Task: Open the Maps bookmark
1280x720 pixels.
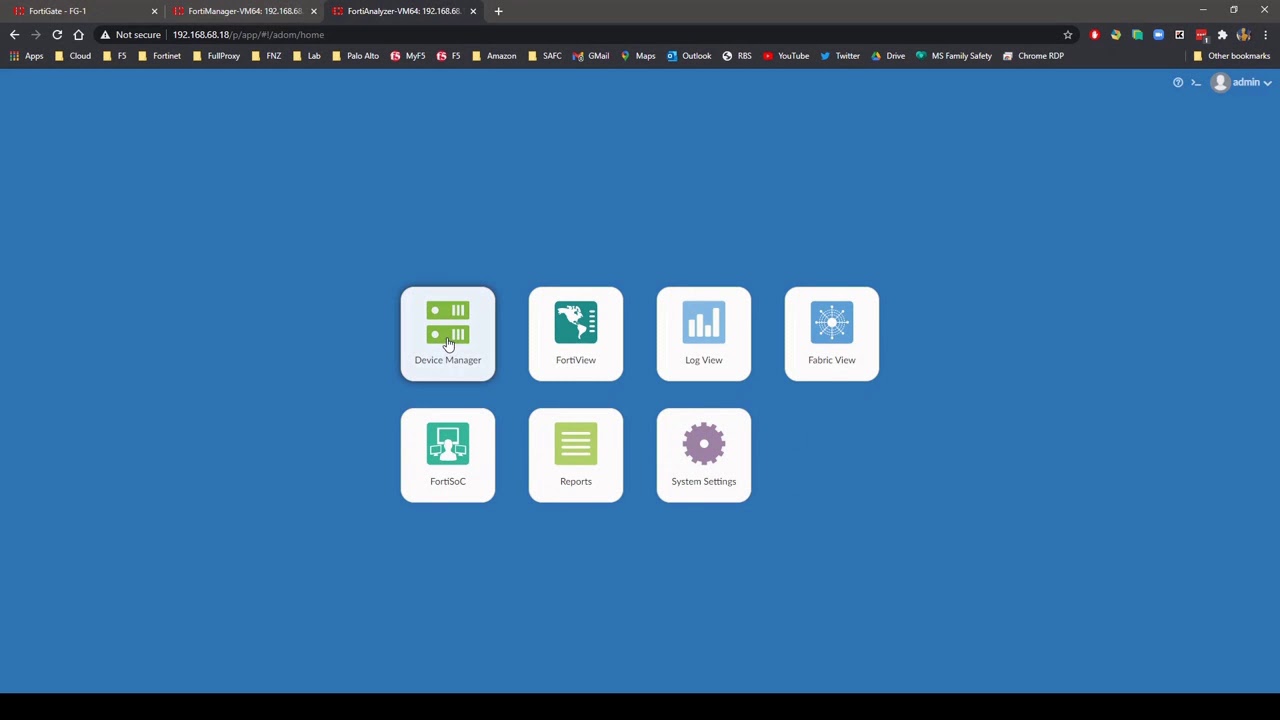Action: [x=638, y=56]
